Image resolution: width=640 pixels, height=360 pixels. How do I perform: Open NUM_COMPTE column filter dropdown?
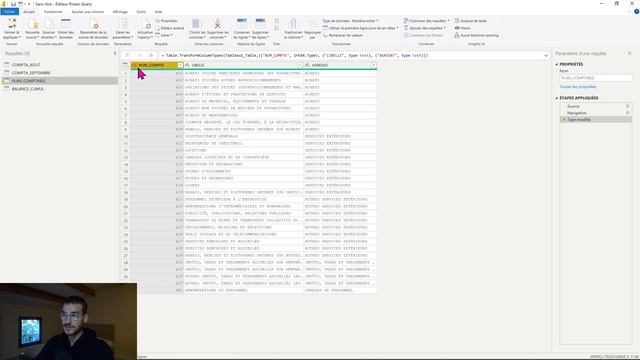pyautogui.click(x=180, y=65)
